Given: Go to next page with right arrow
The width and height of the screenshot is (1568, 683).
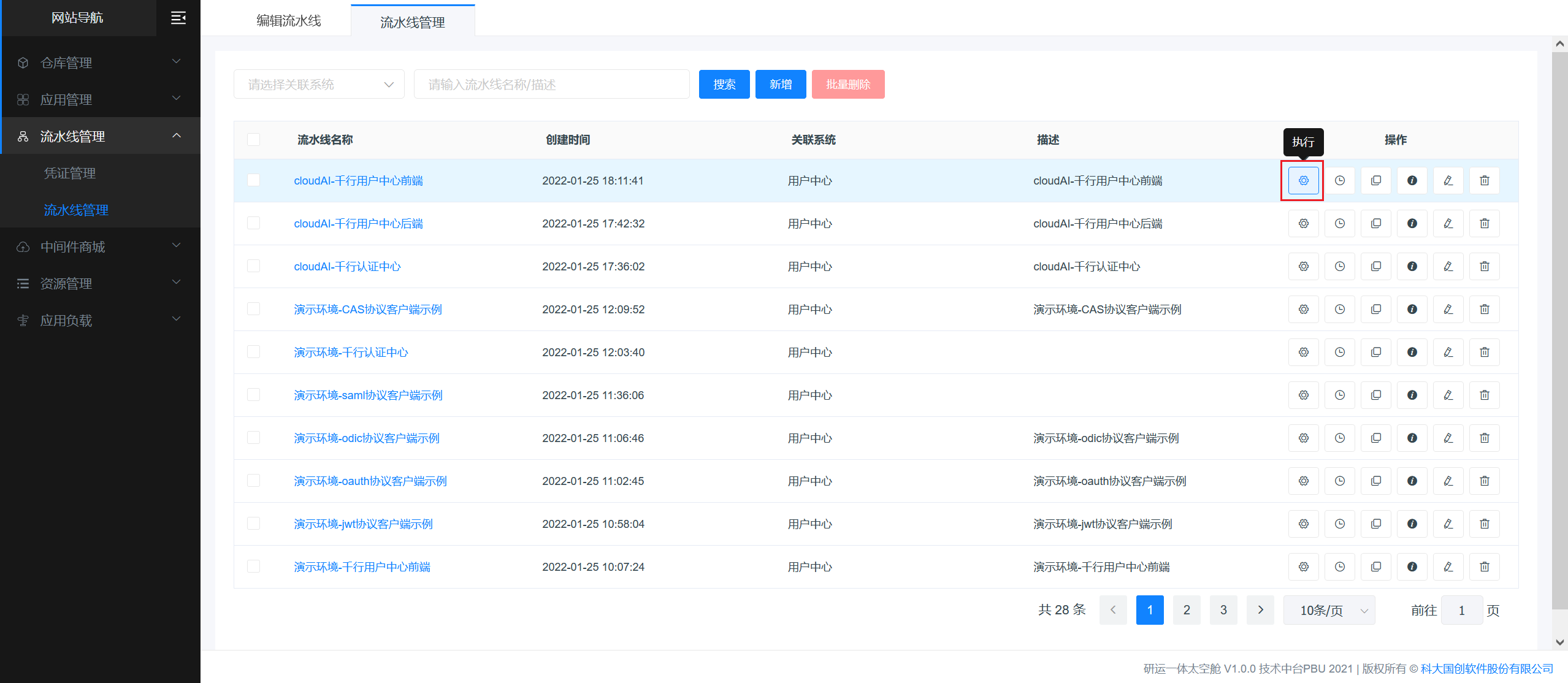Looking at the screenshot, I should [x=1260, y=610].
